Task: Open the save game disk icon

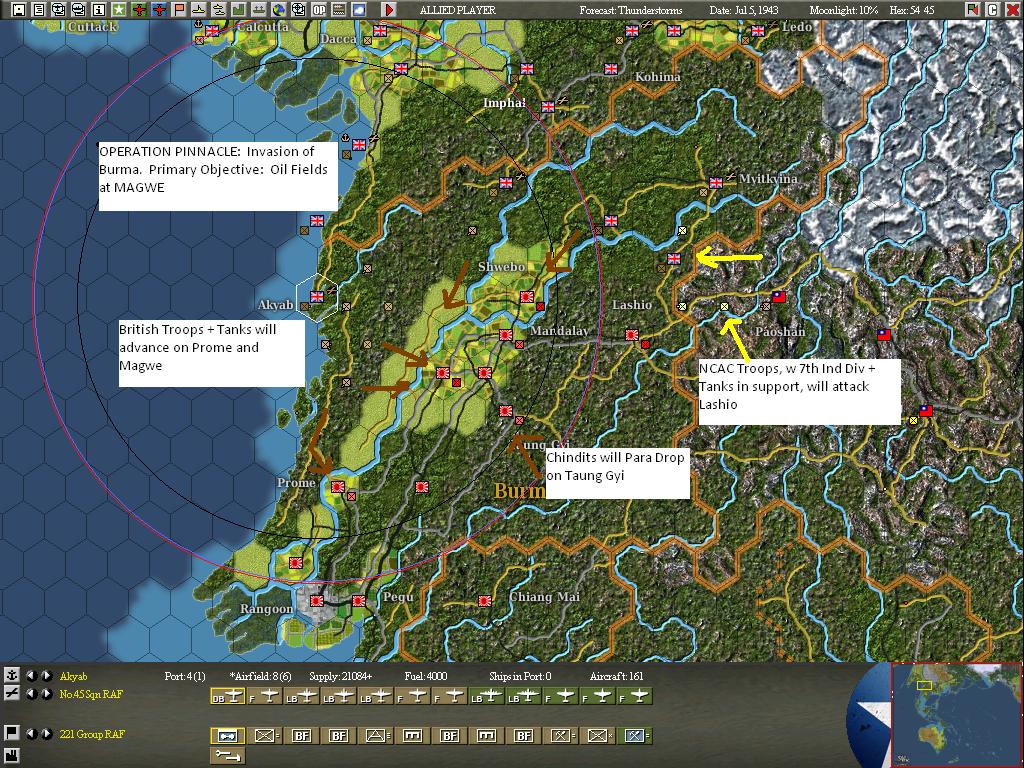Action: point(19,10)
